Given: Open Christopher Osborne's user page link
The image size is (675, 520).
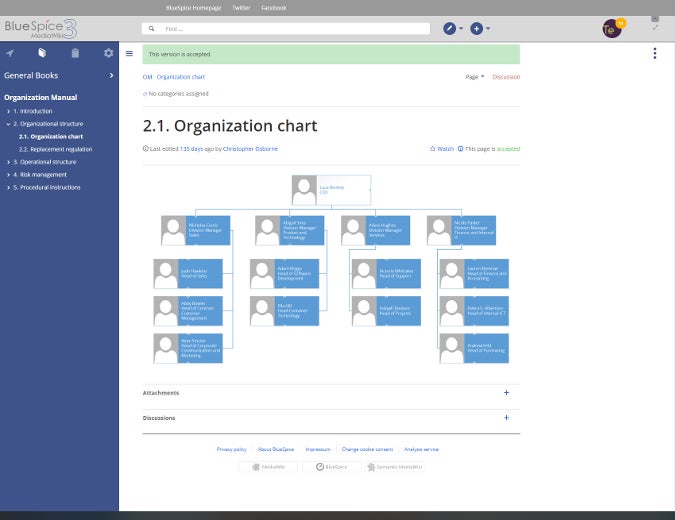Looking at the screenshot, I should 252,149.
